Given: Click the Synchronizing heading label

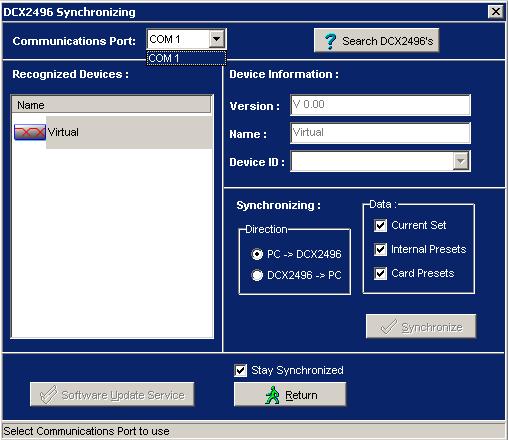Looking at the screenshot, I should click(278, 205).
